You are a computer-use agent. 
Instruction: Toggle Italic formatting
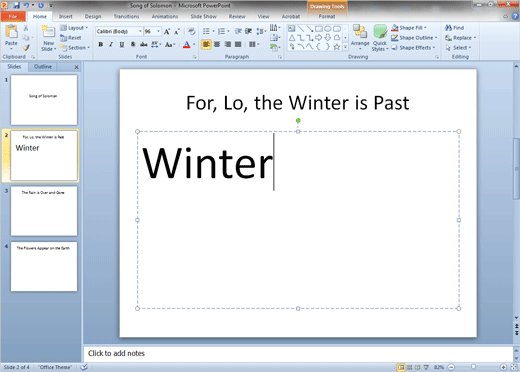(111, 44)
